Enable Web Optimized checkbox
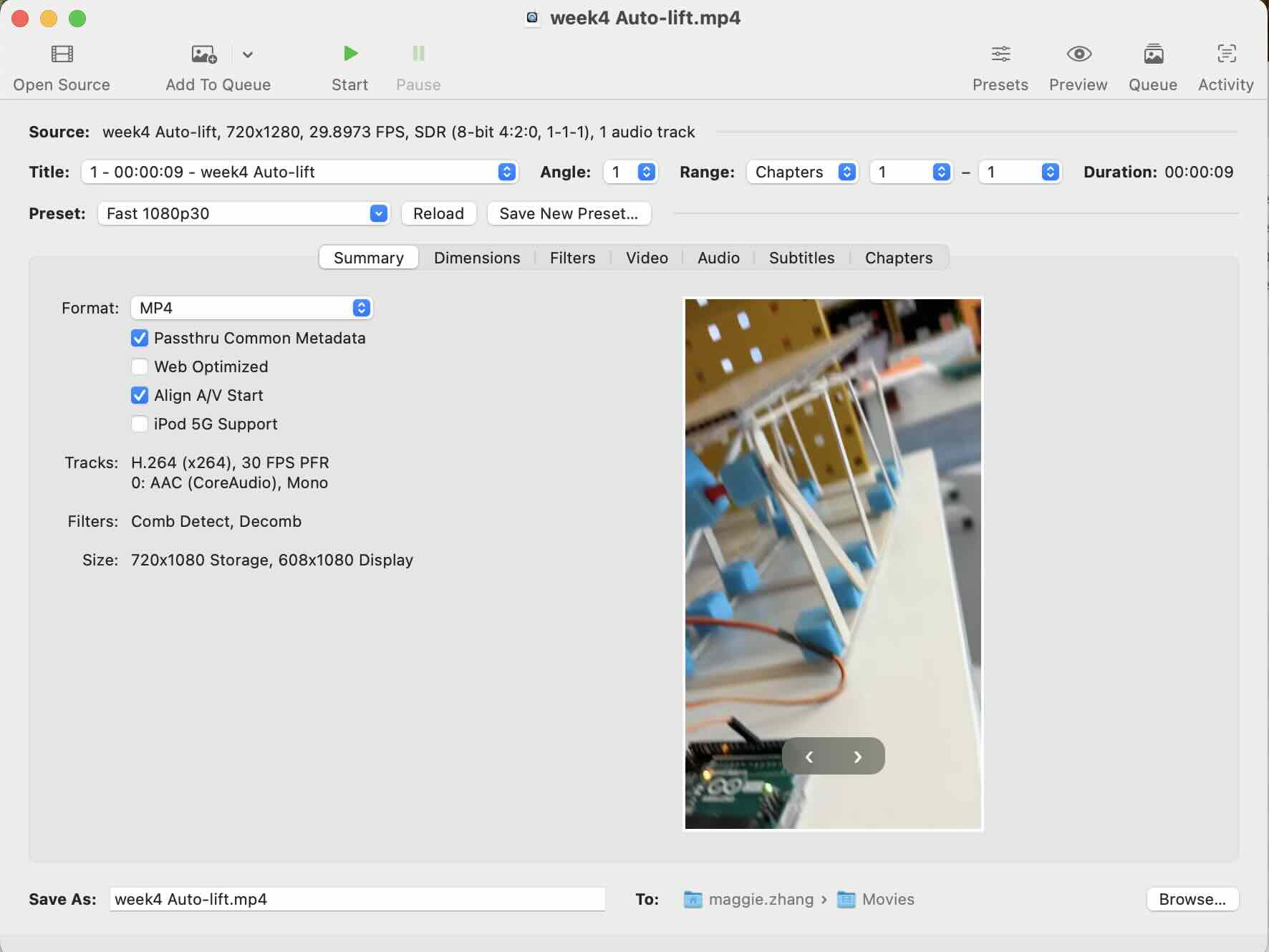Image resolution: width=1269 pixels, height=952 pixels. coord(140,366)
